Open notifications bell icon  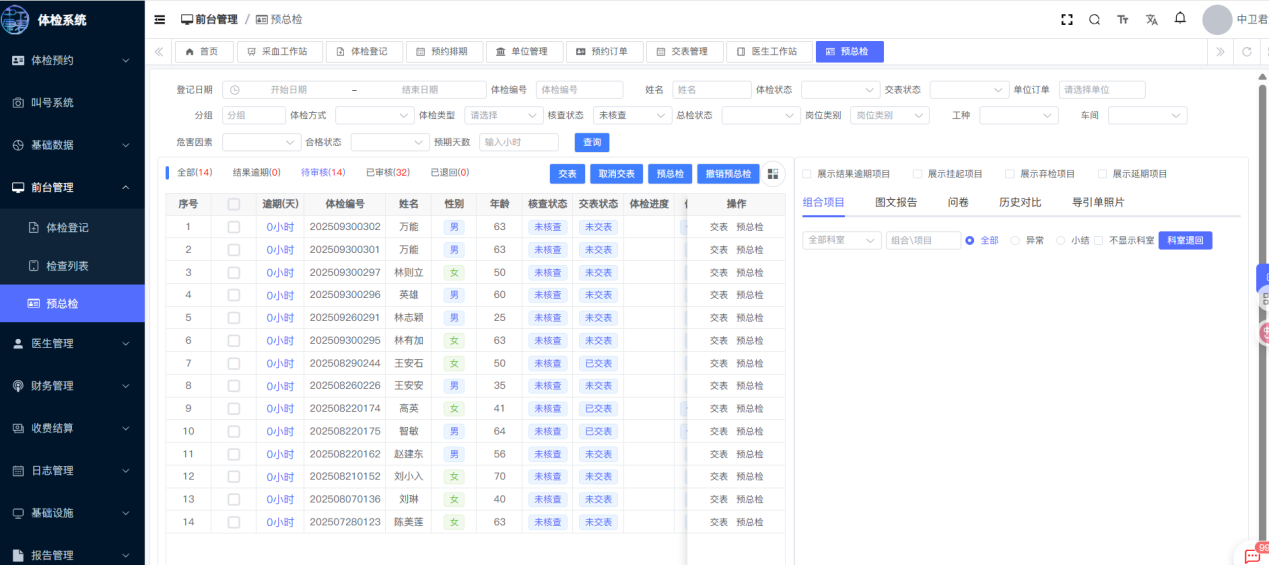(1180, 19)
